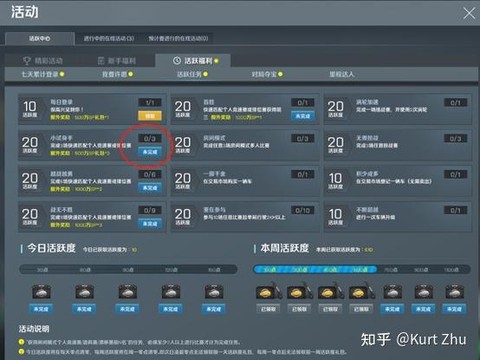Screen dimensions: 480x360
Task: Select the fourth gold weekly reward chest
Action: click(x=361, y=291)
